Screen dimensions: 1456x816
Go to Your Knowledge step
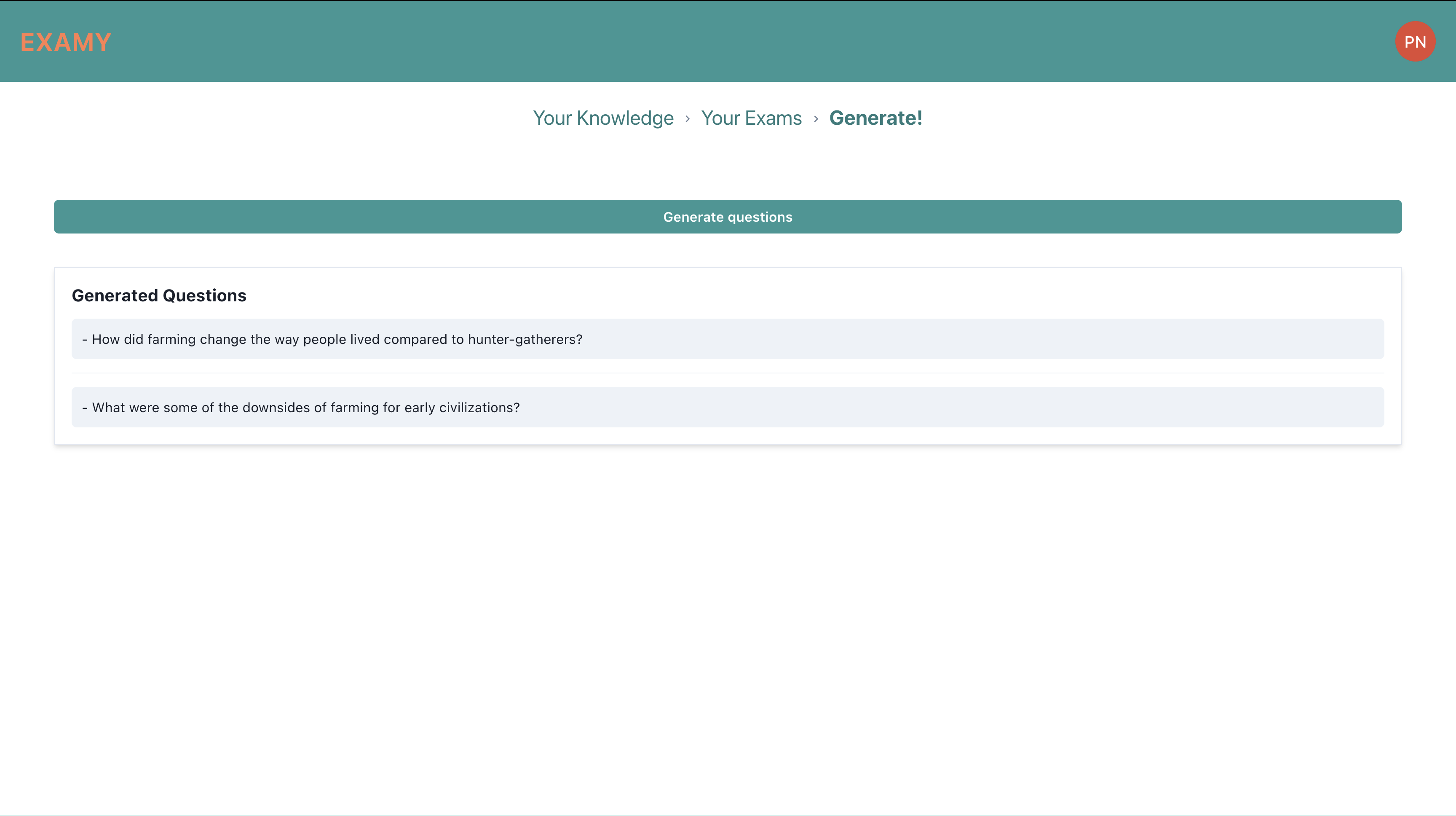pyautogui.click(x=603, y=118)
